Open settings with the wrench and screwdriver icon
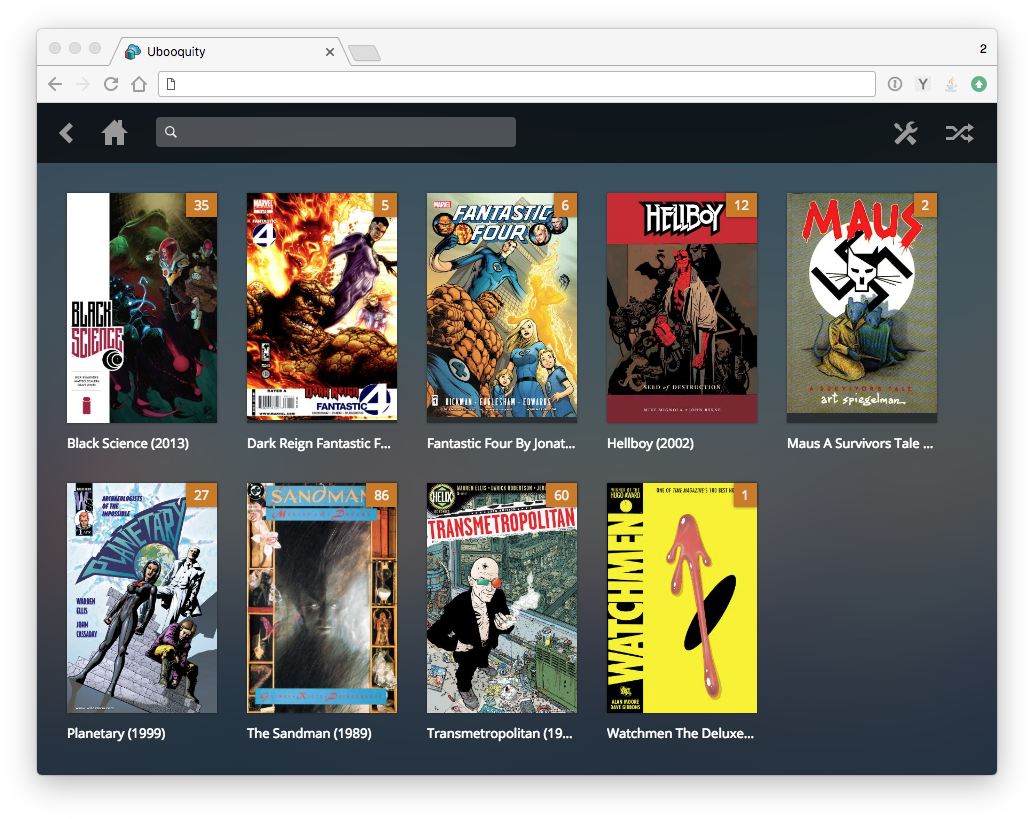Image resolution: width=1033 pixels, height=819 pixels. [905, 133]
